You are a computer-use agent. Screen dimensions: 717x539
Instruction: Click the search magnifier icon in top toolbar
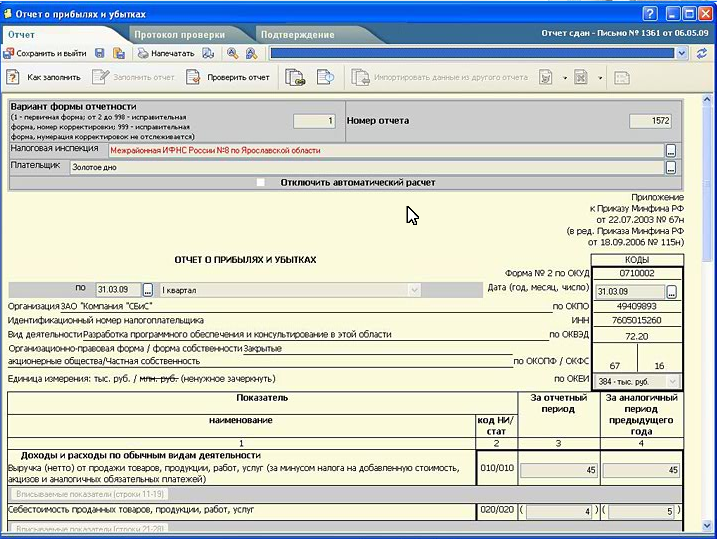pyautogui.click(x=232, y=53)
